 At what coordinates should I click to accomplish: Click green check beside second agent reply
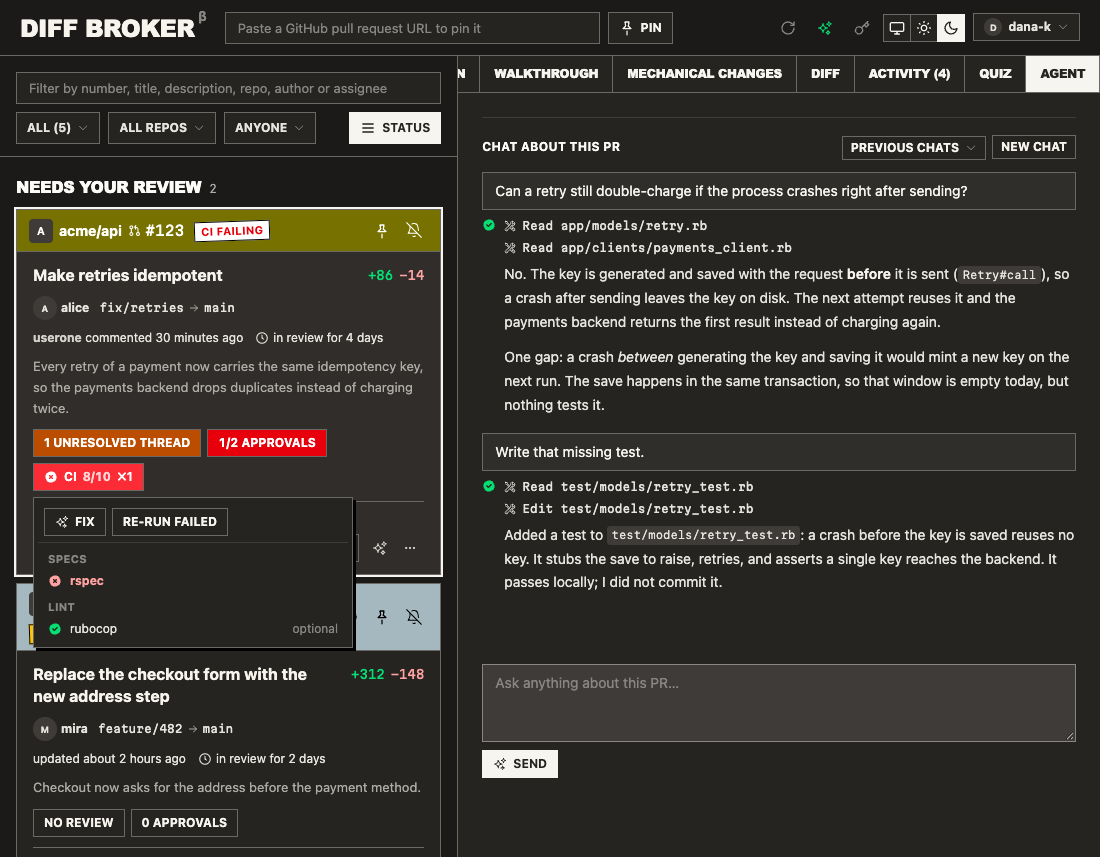(x=489, y=486)
